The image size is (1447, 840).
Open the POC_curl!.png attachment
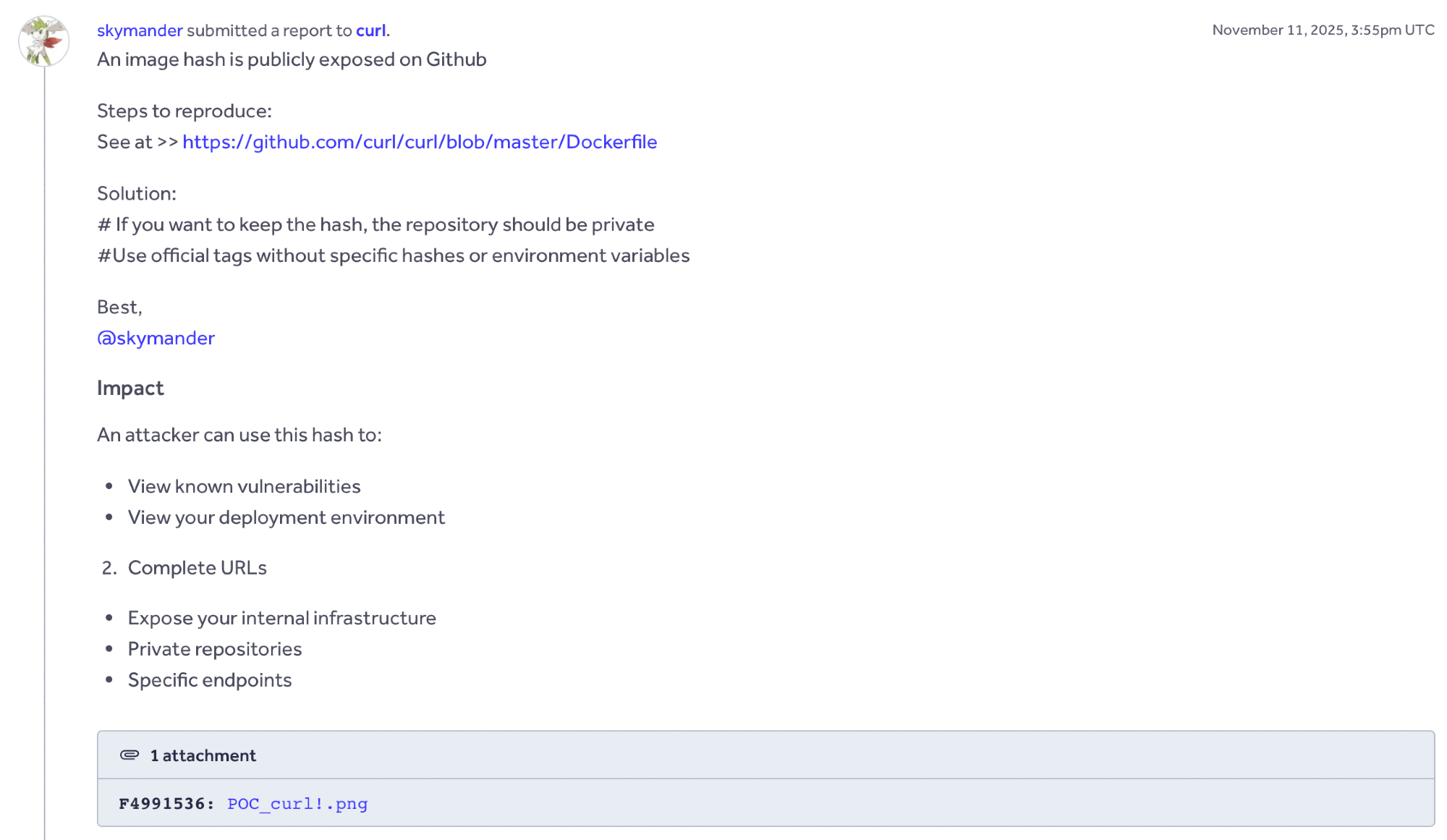(297, 804)
